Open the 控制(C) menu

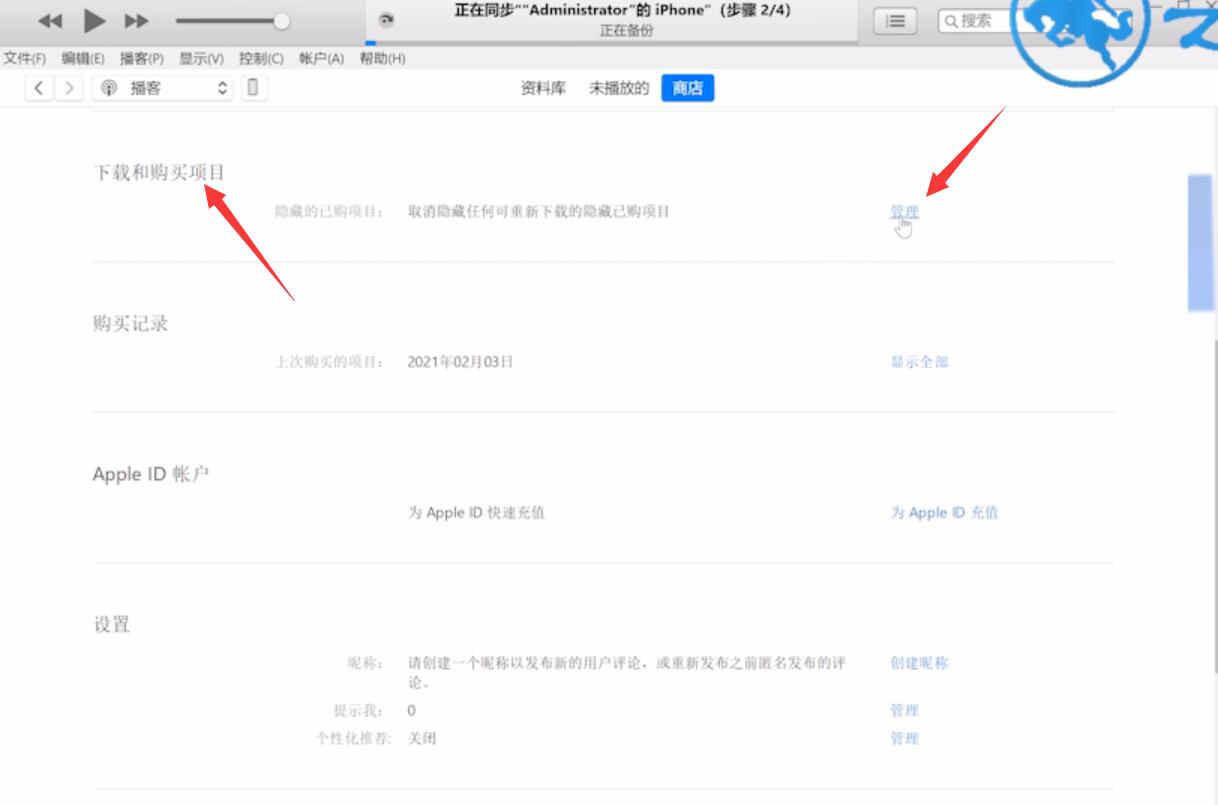pos(261,59)
